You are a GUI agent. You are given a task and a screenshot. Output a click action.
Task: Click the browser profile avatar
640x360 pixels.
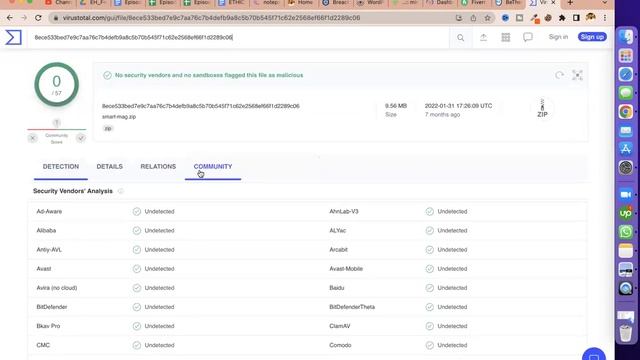(591, 18)
